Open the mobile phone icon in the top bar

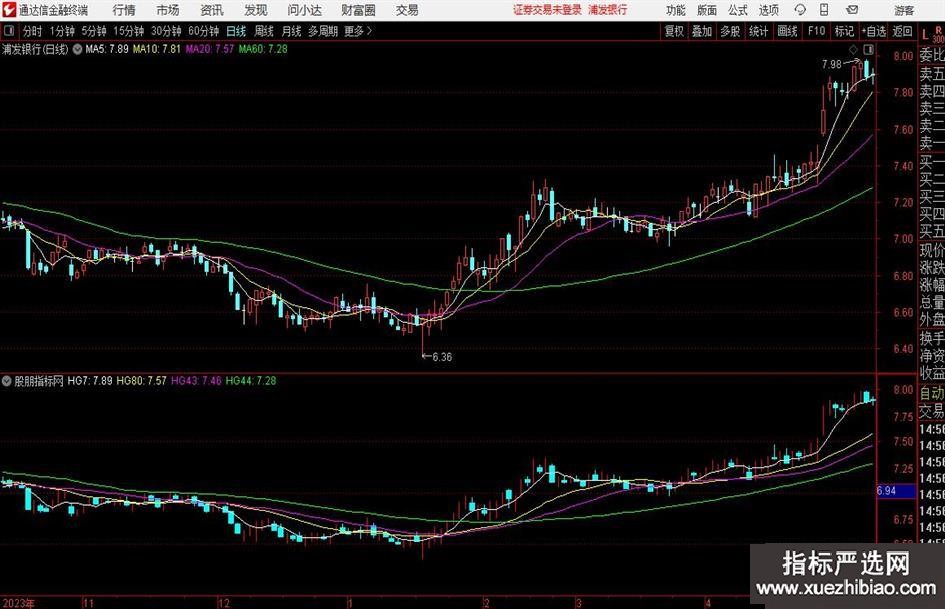[824, 10]
